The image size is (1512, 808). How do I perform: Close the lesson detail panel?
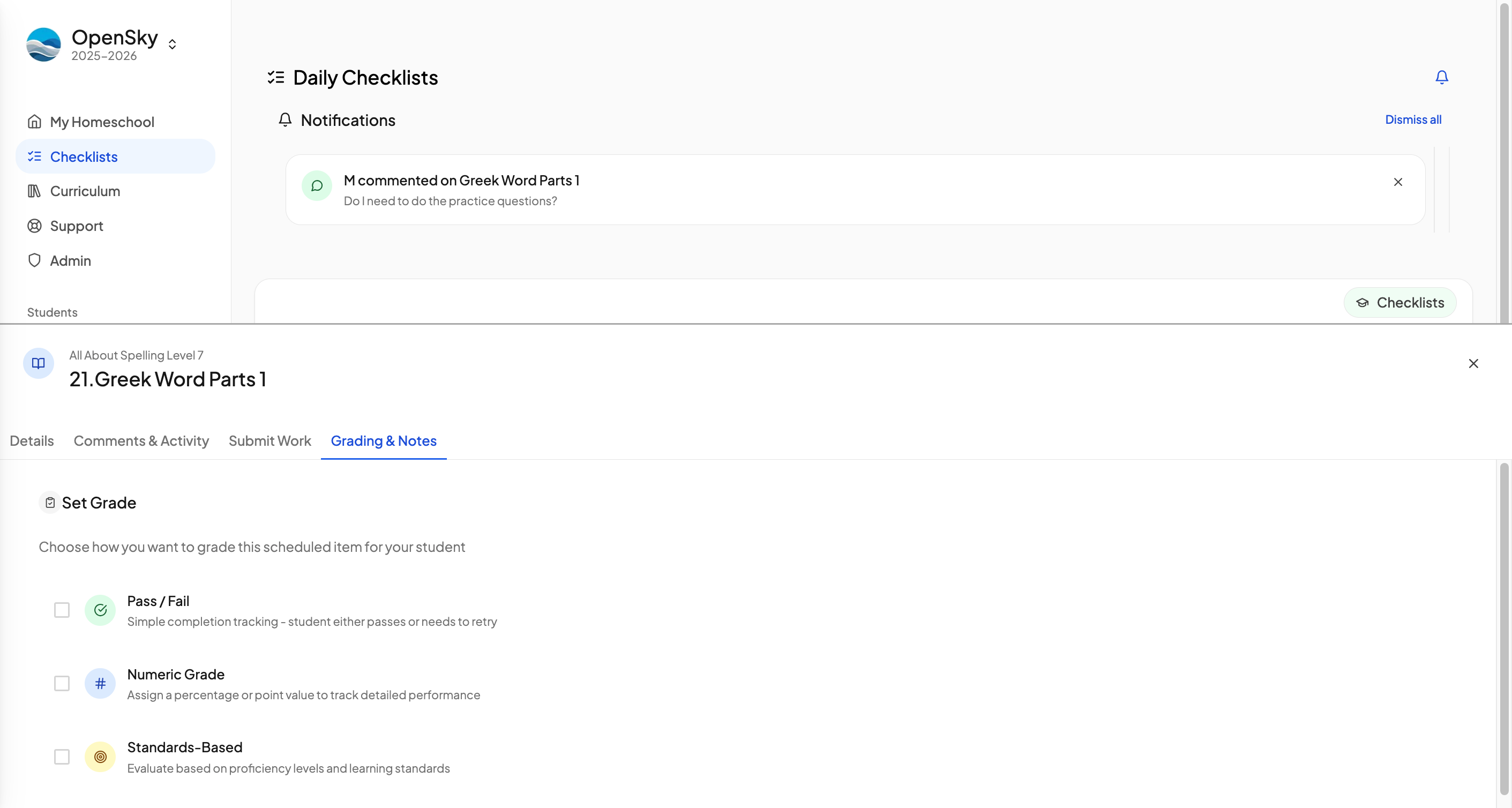click(1473, 364)
